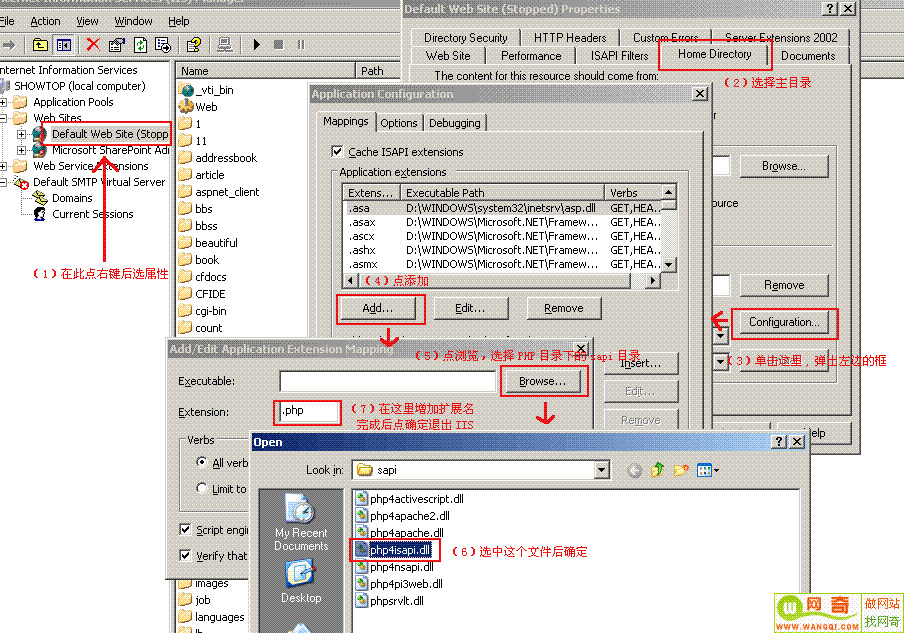Click the Up One Level folder toolbar icon
Image resolution: width=904 pixels, height=633 pixels.
point(40,45)
